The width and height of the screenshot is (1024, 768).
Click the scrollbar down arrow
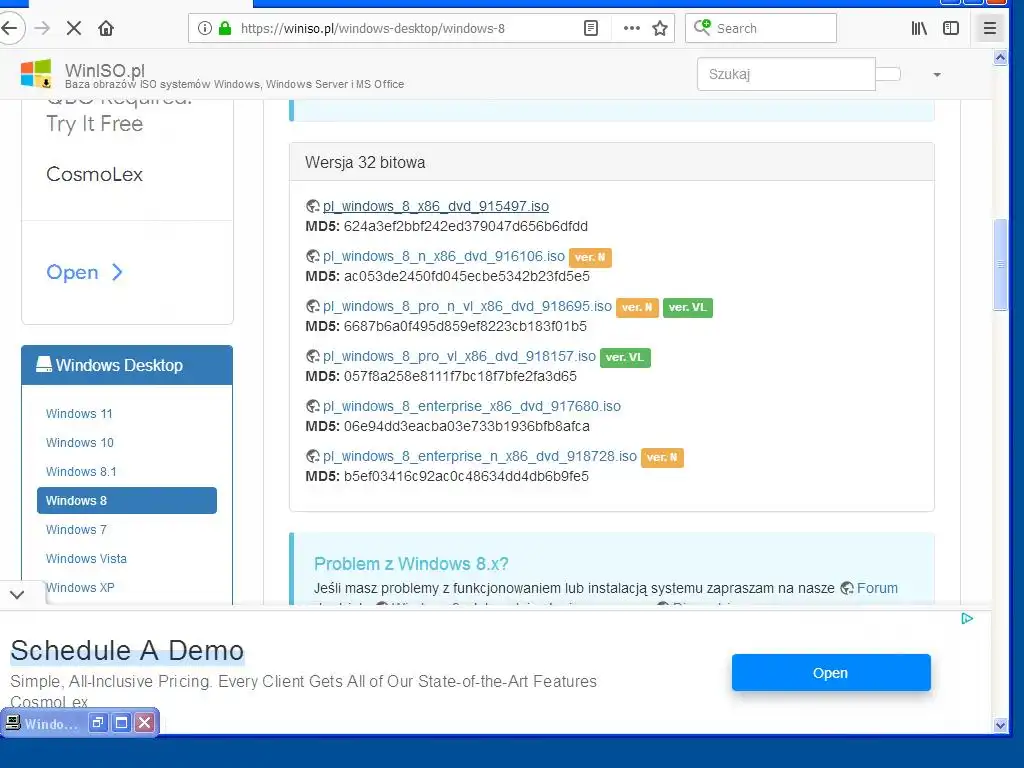point(1000,725)
